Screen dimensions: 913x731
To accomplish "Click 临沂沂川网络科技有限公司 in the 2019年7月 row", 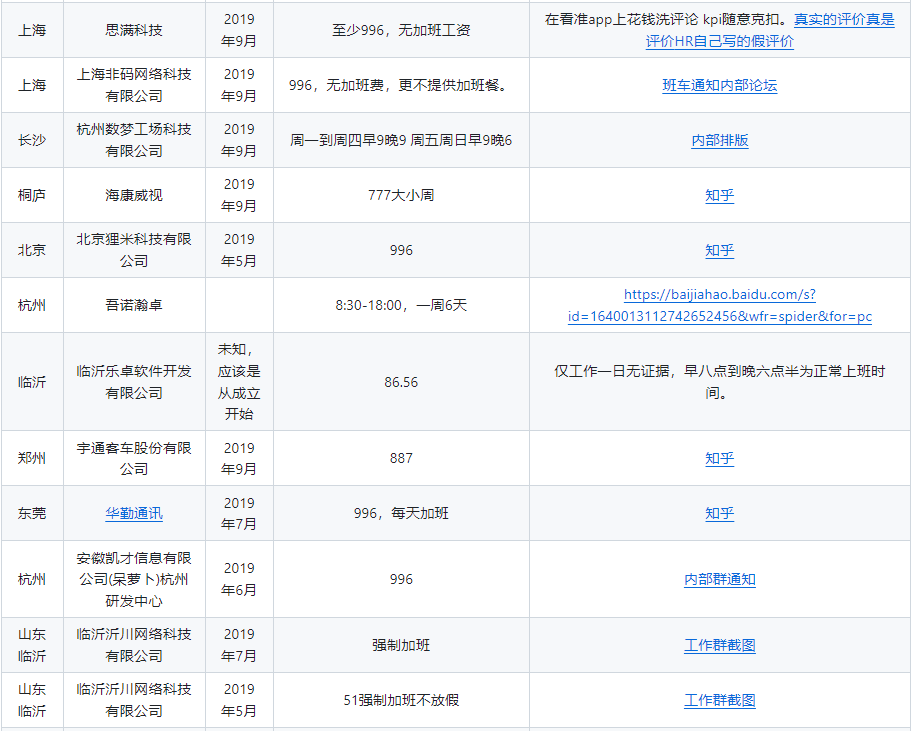I will point(134,645).
